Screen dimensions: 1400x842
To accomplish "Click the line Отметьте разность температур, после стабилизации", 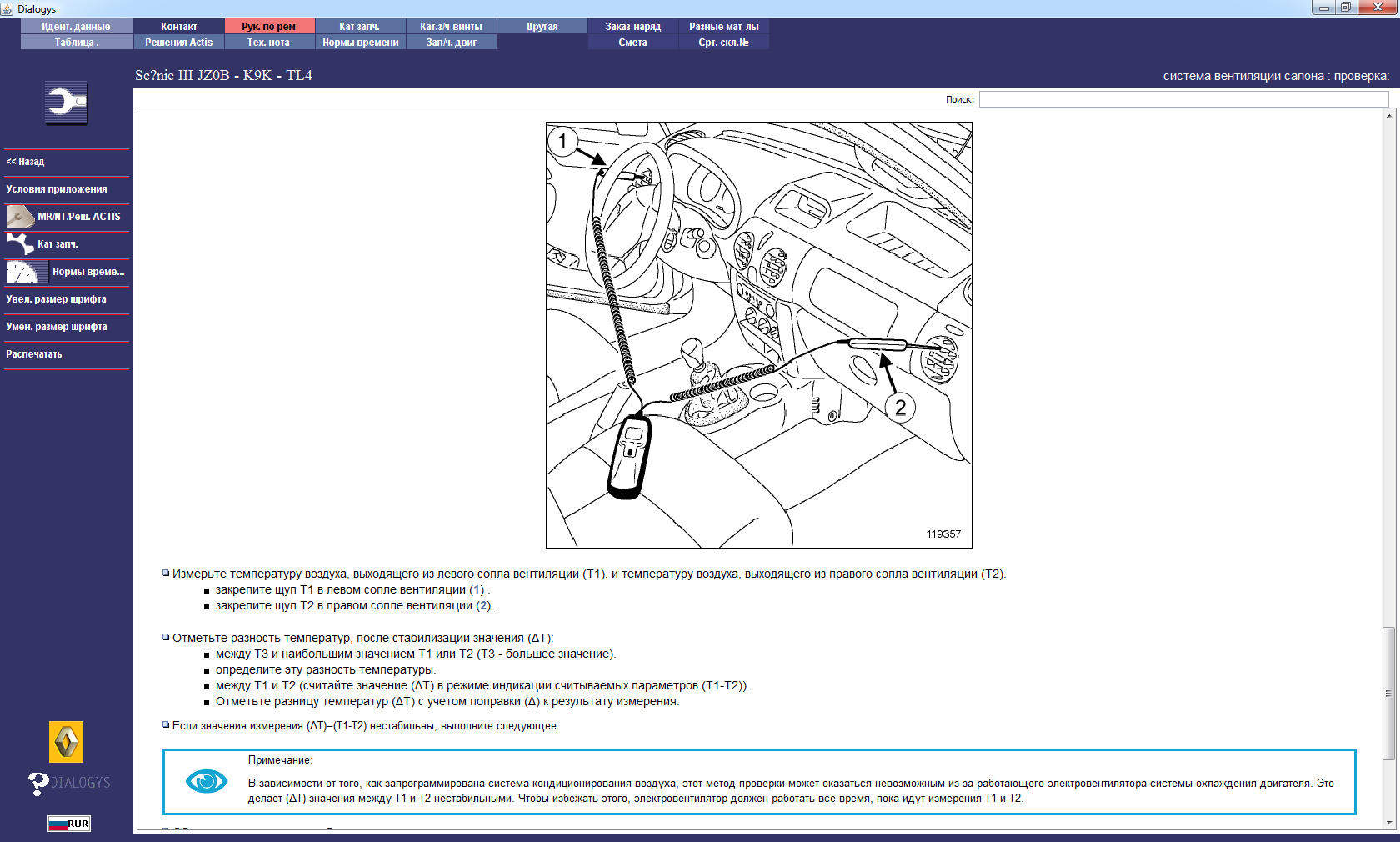I will click(x=362, y=639).
